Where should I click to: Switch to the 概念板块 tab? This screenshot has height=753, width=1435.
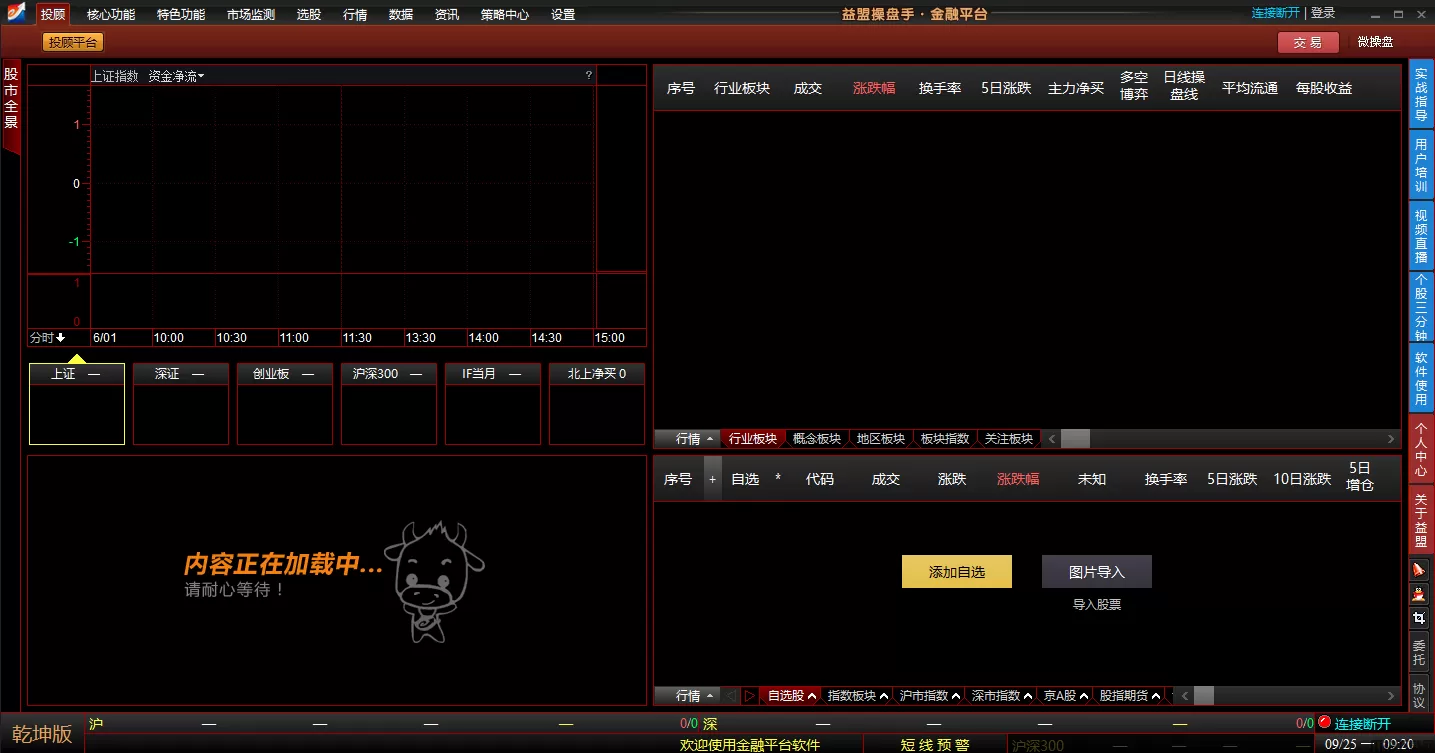click(x=817, y=439)
